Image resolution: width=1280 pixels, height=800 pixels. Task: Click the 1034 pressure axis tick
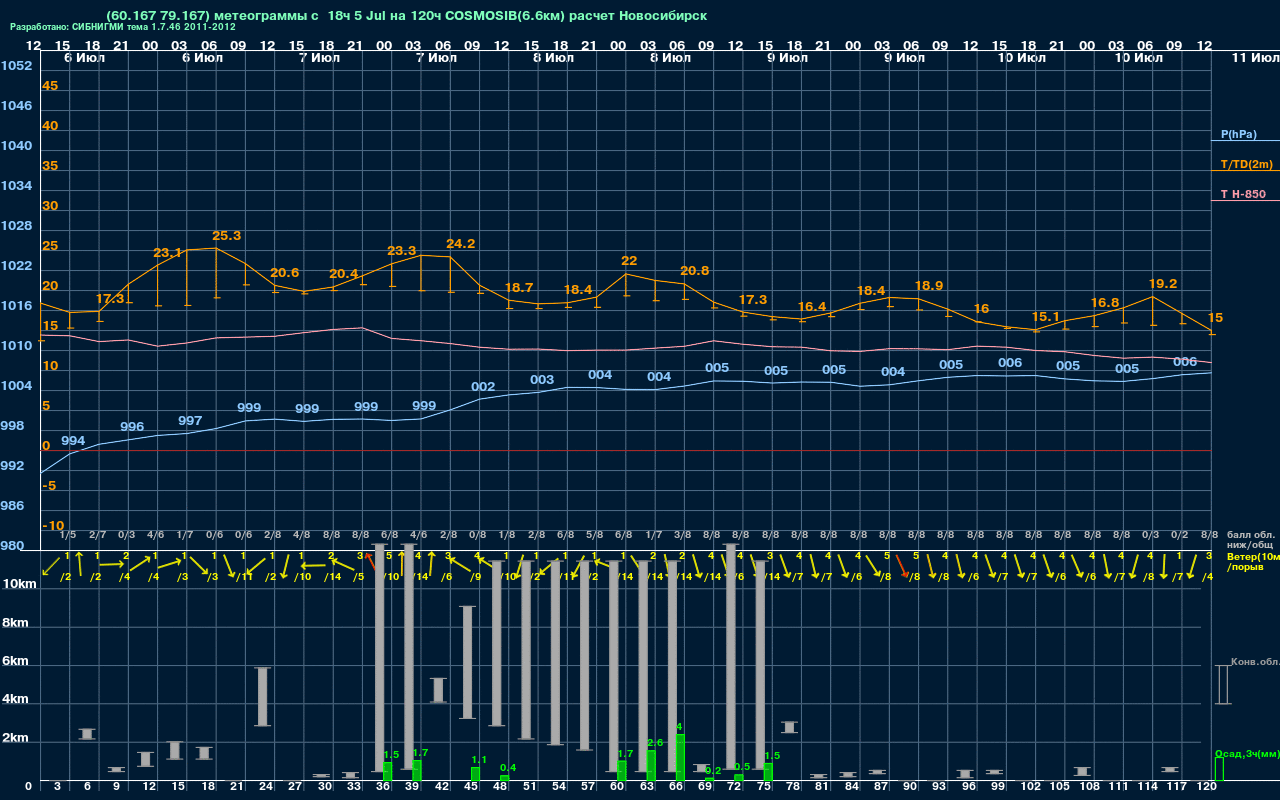(16, 186)
